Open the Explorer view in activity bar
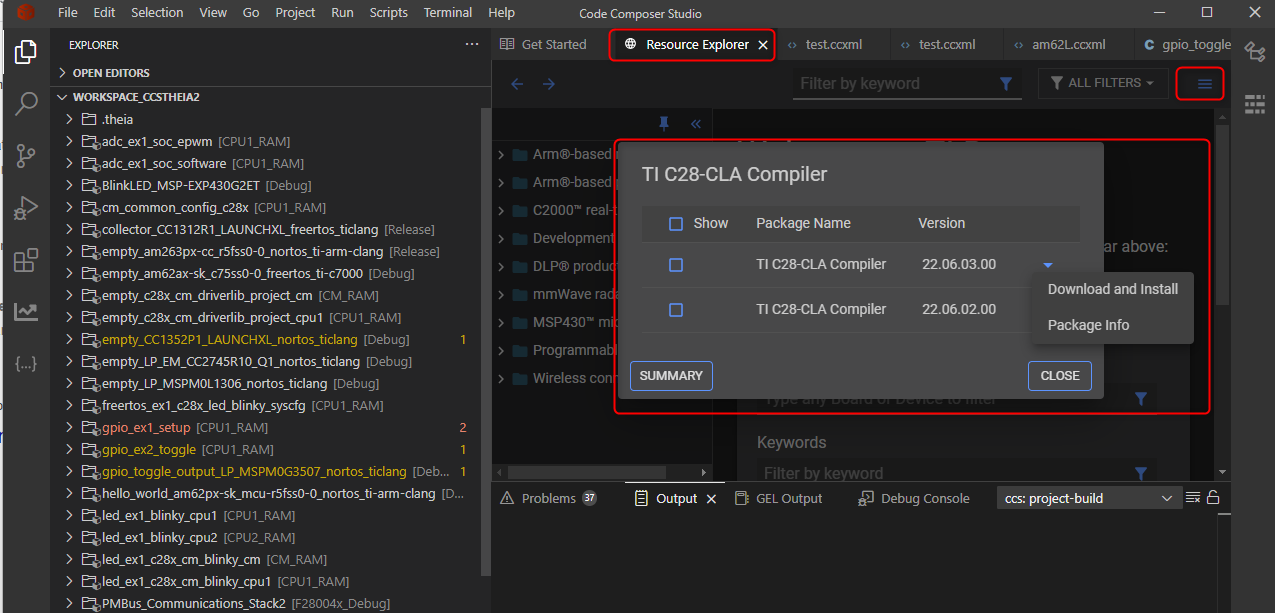The image size is (1275, 613). pos(26,52)
